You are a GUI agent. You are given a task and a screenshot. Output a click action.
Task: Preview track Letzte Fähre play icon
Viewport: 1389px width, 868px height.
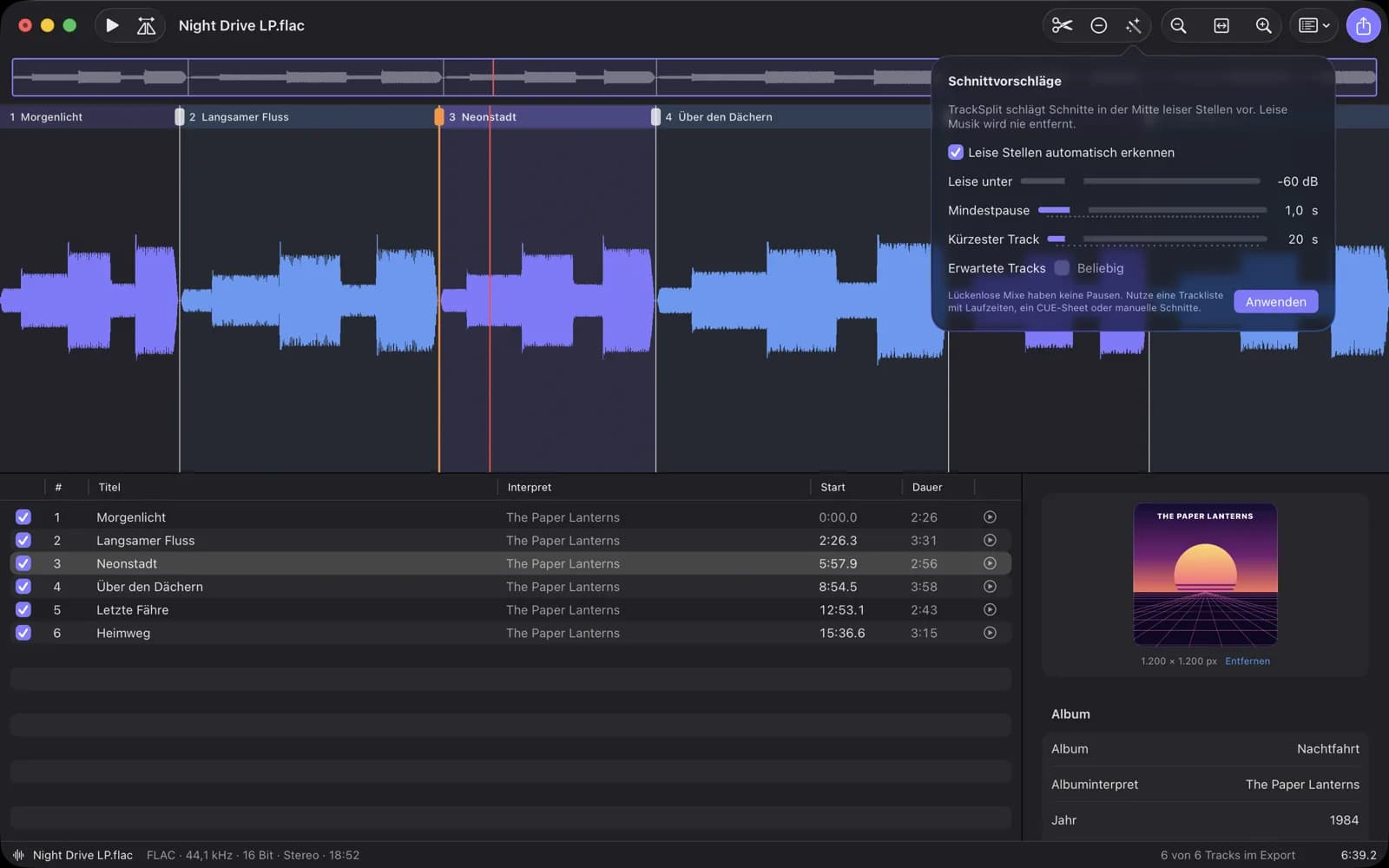990,609
